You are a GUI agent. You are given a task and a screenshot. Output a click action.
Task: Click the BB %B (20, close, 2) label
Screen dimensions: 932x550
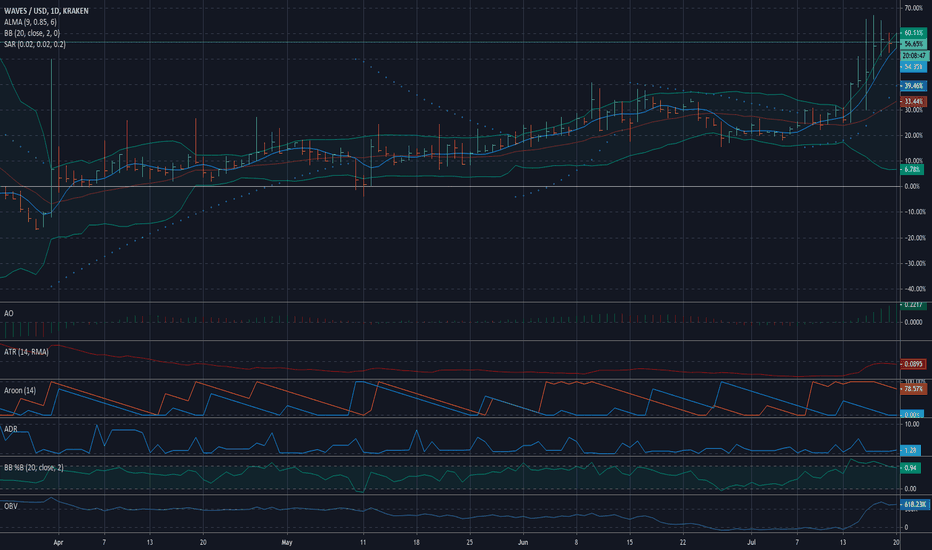pyautogui.click(x=33, y=468)
